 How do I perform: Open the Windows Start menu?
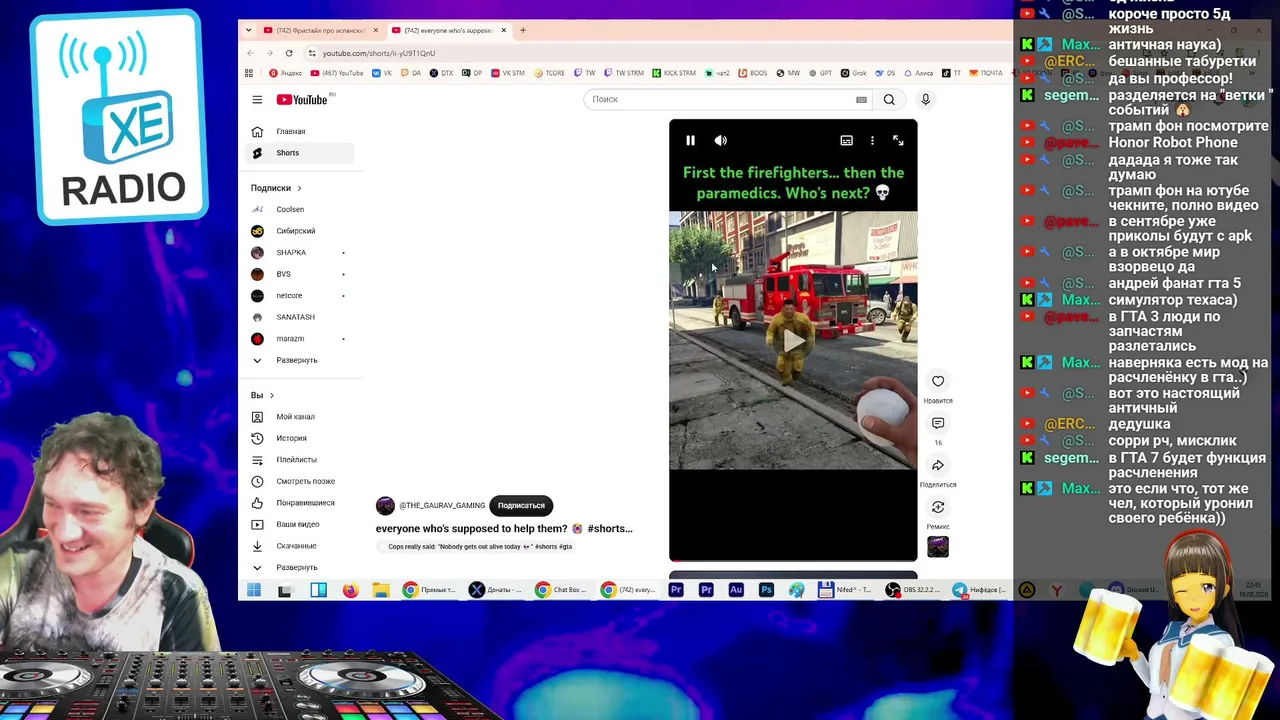(254, 590)
